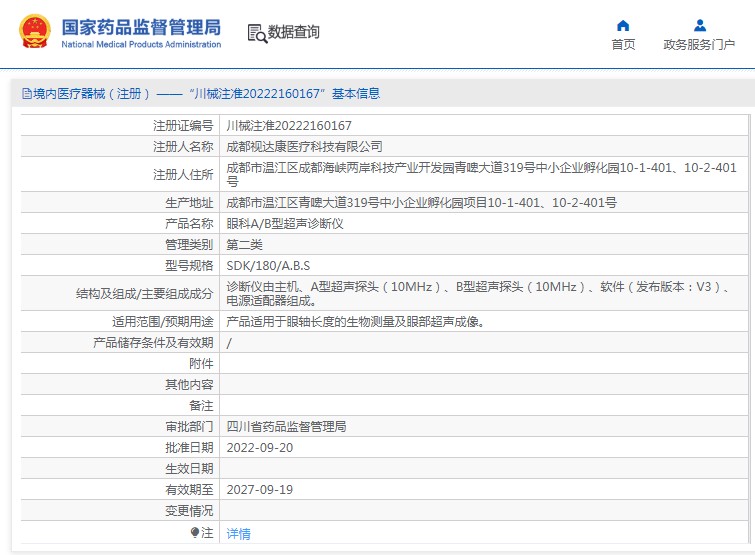Click the 型号规格 label
This screenshot has width=755, height=555.
189,266
